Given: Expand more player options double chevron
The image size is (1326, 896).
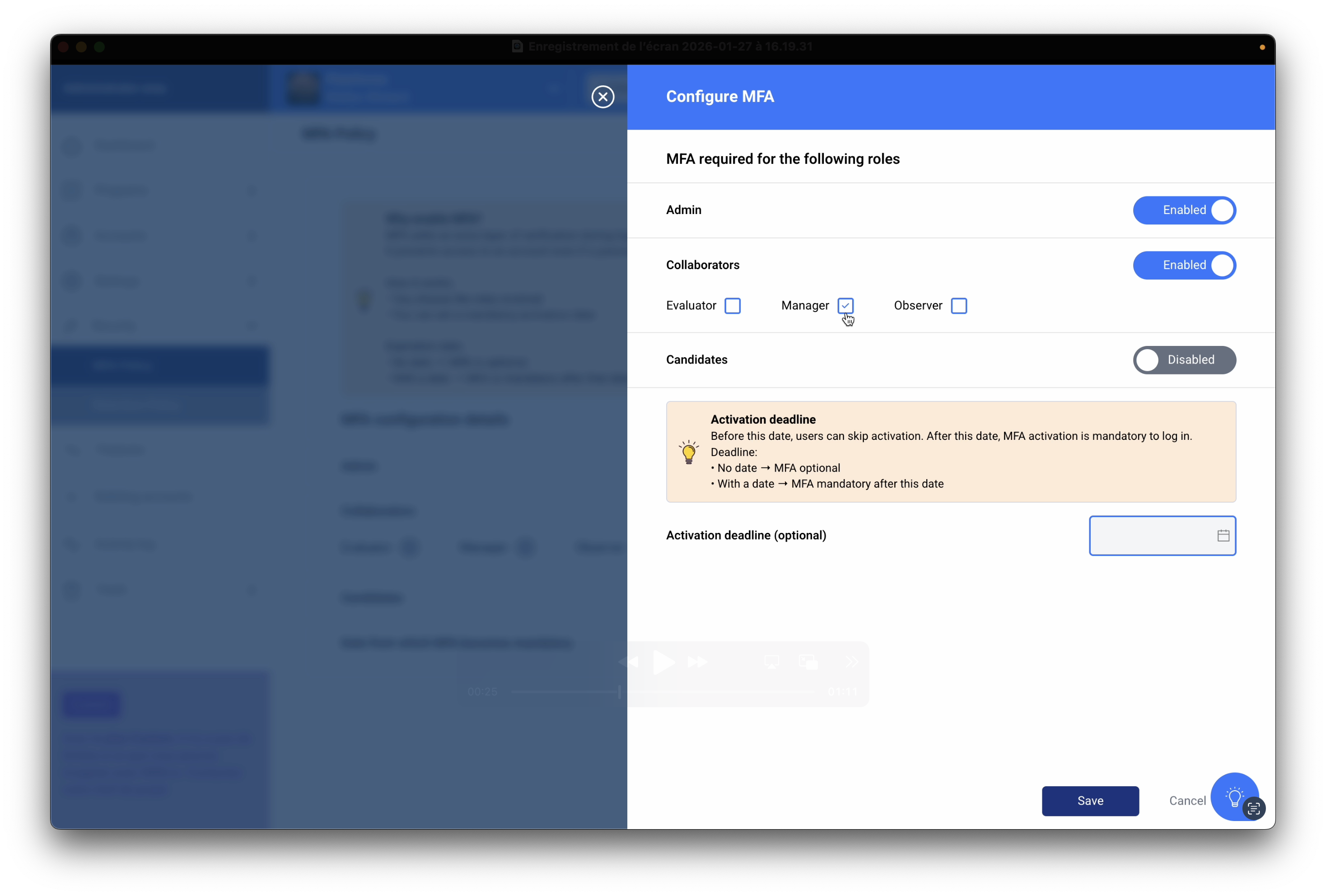Looking at the screenshot, I should (851, 662).
